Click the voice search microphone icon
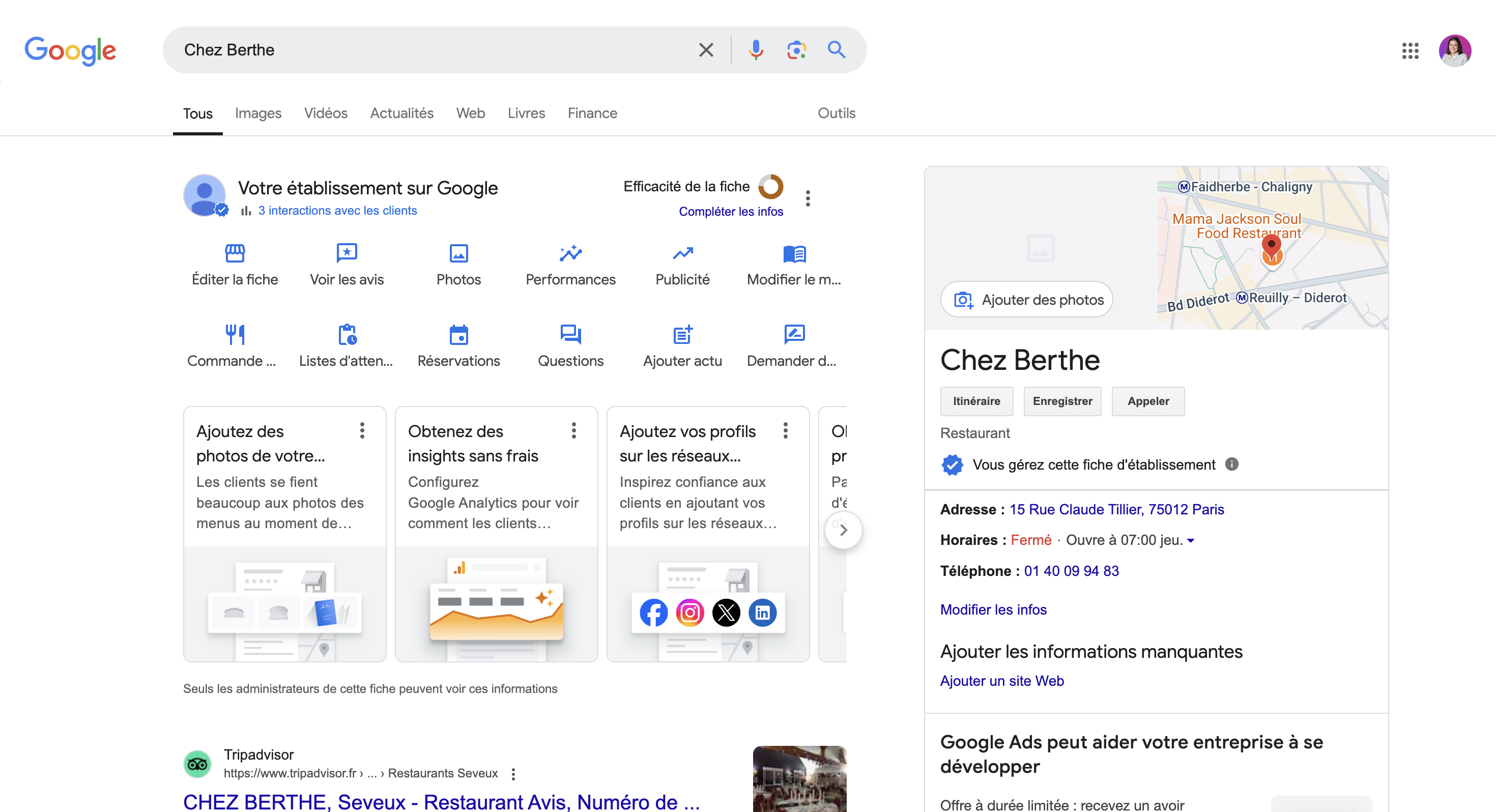 [x=756, y=50]
